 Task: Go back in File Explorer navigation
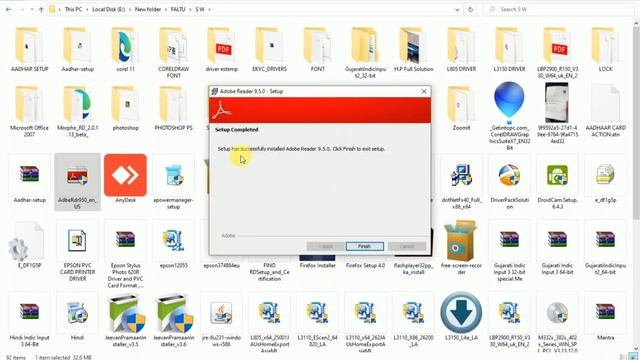point(9,9)
